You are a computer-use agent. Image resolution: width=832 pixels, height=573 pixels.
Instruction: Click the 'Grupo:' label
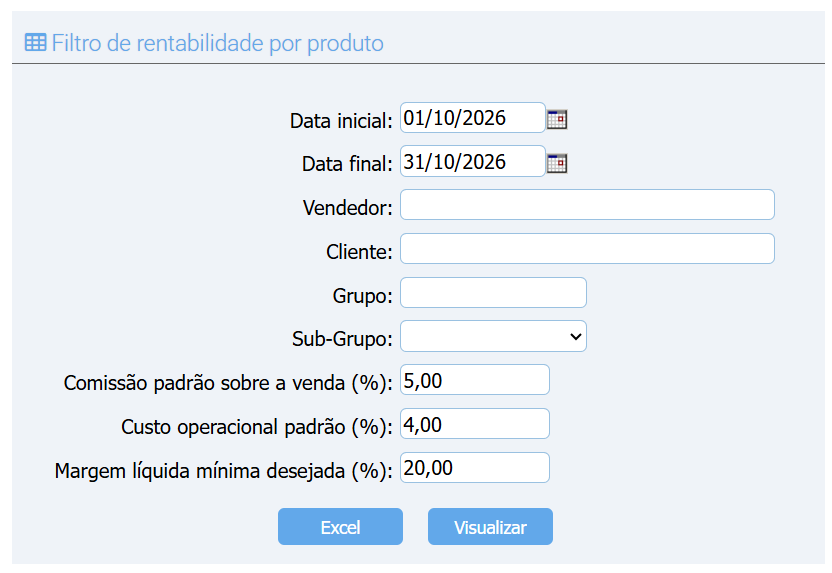point(362,296)
